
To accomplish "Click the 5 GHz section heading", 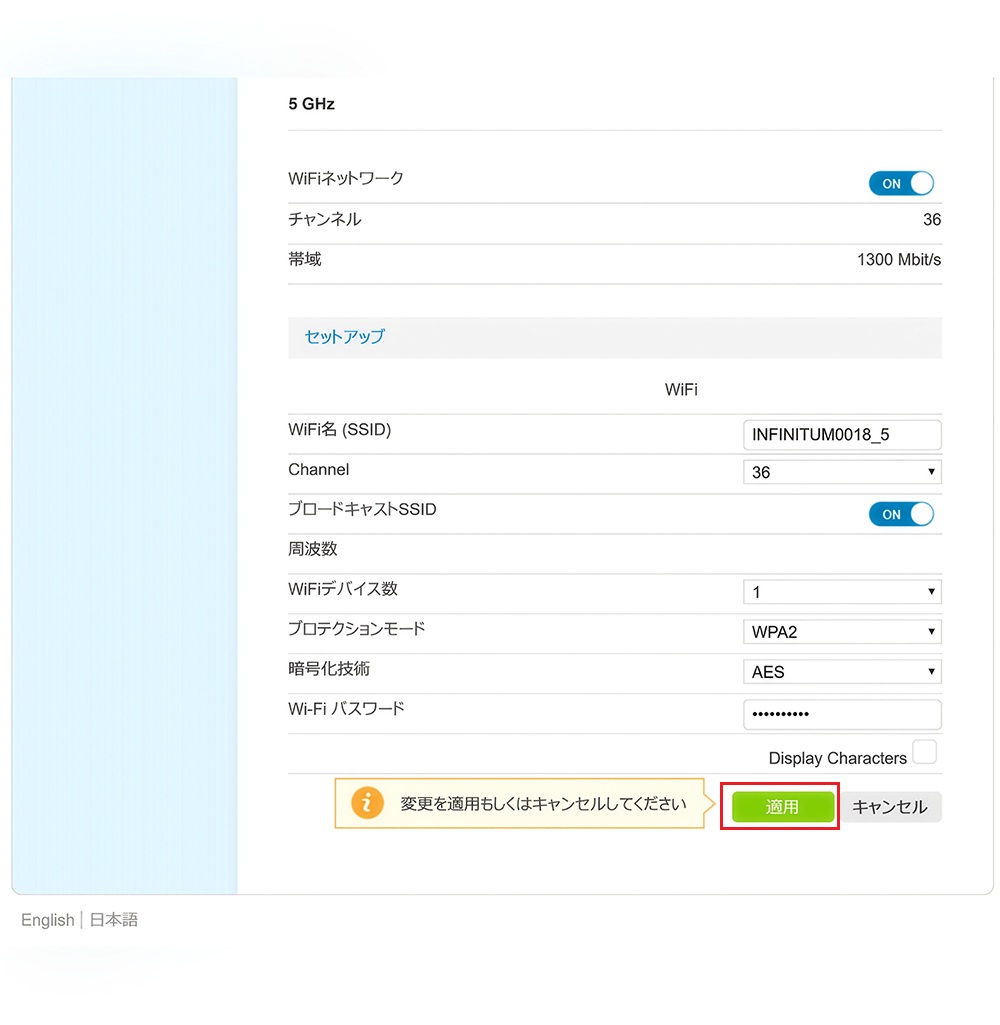I will pyautogui.click(x=312, y=104).
